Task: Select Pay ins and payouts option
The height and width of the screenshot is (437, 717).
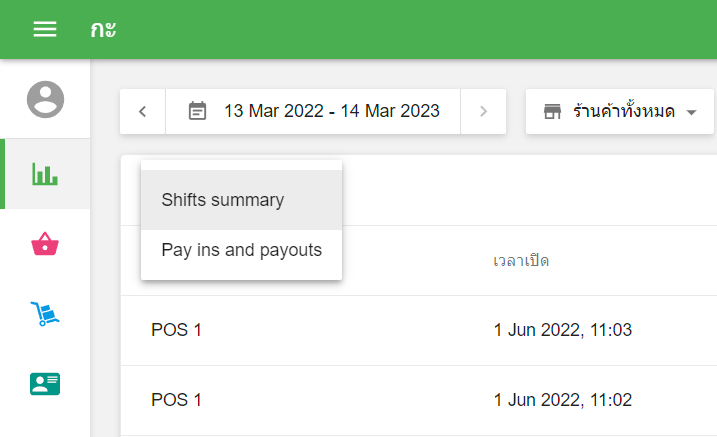Action: click(x=241, y=250)
